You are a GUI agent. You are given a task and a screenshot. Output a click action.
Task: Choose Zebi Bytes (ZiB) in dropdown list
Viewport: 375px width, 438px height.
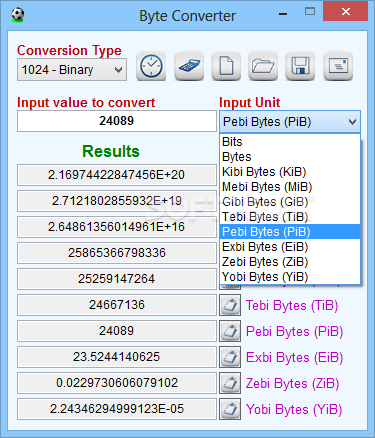290,262
